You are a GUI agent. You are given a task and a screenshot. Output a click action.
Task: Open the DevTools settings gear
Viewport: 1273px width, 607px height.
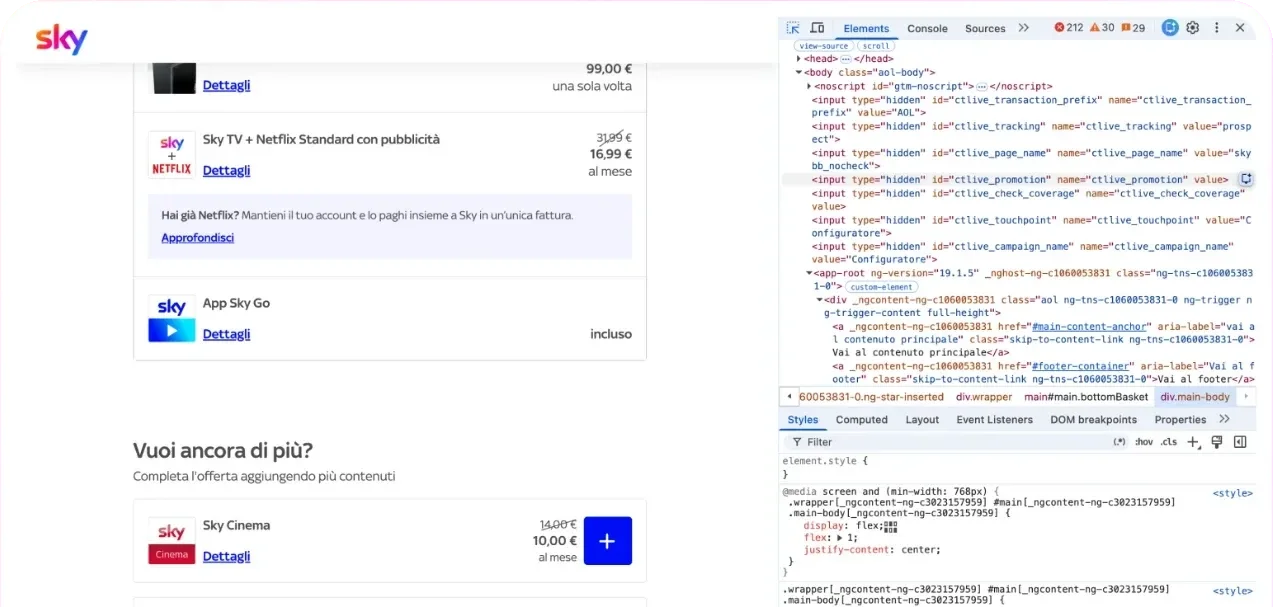1192,28
